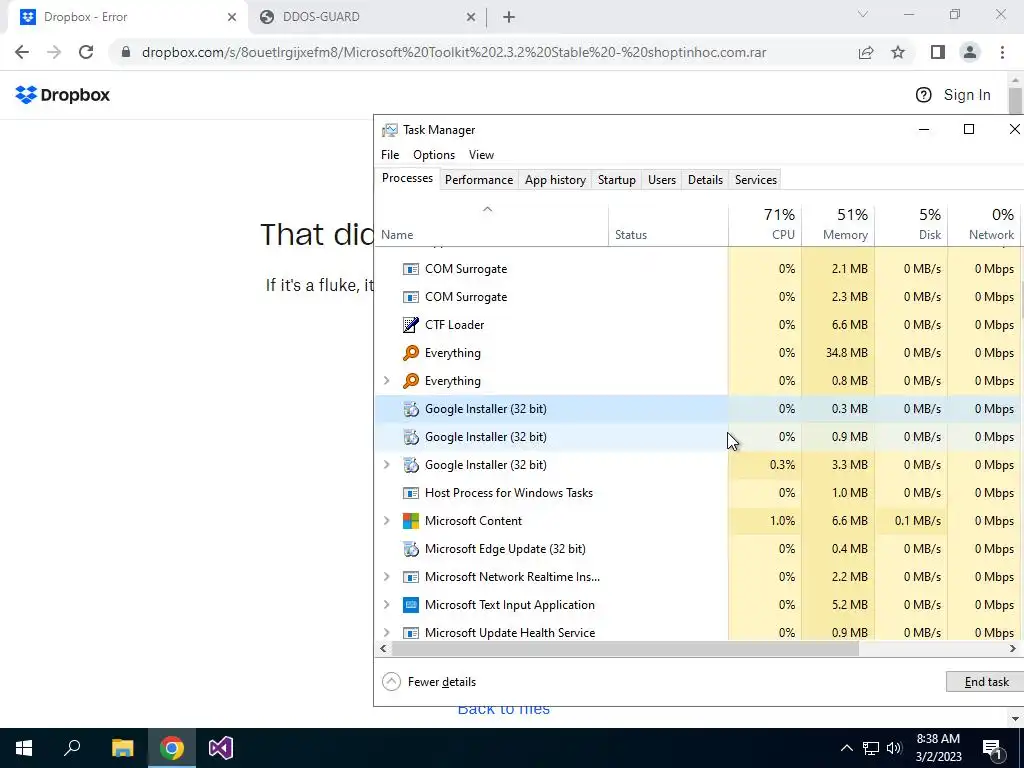Image resolution: width=1024 pixels, height=768 pixels.
Task: Click the padlock site info icon
Action: point(126,52)
